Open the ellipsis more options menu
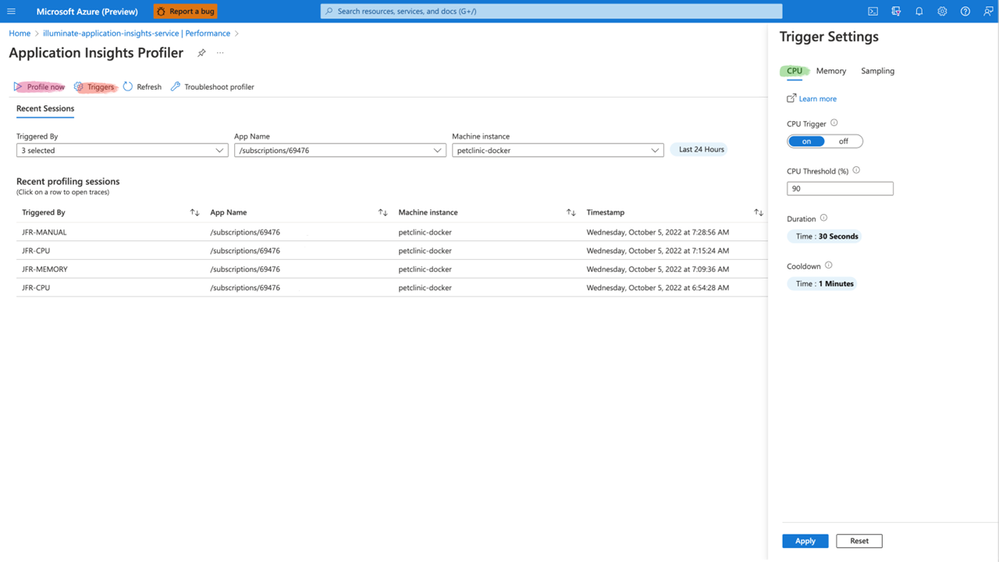The image size is (999, 562). (x=220, y=53)
